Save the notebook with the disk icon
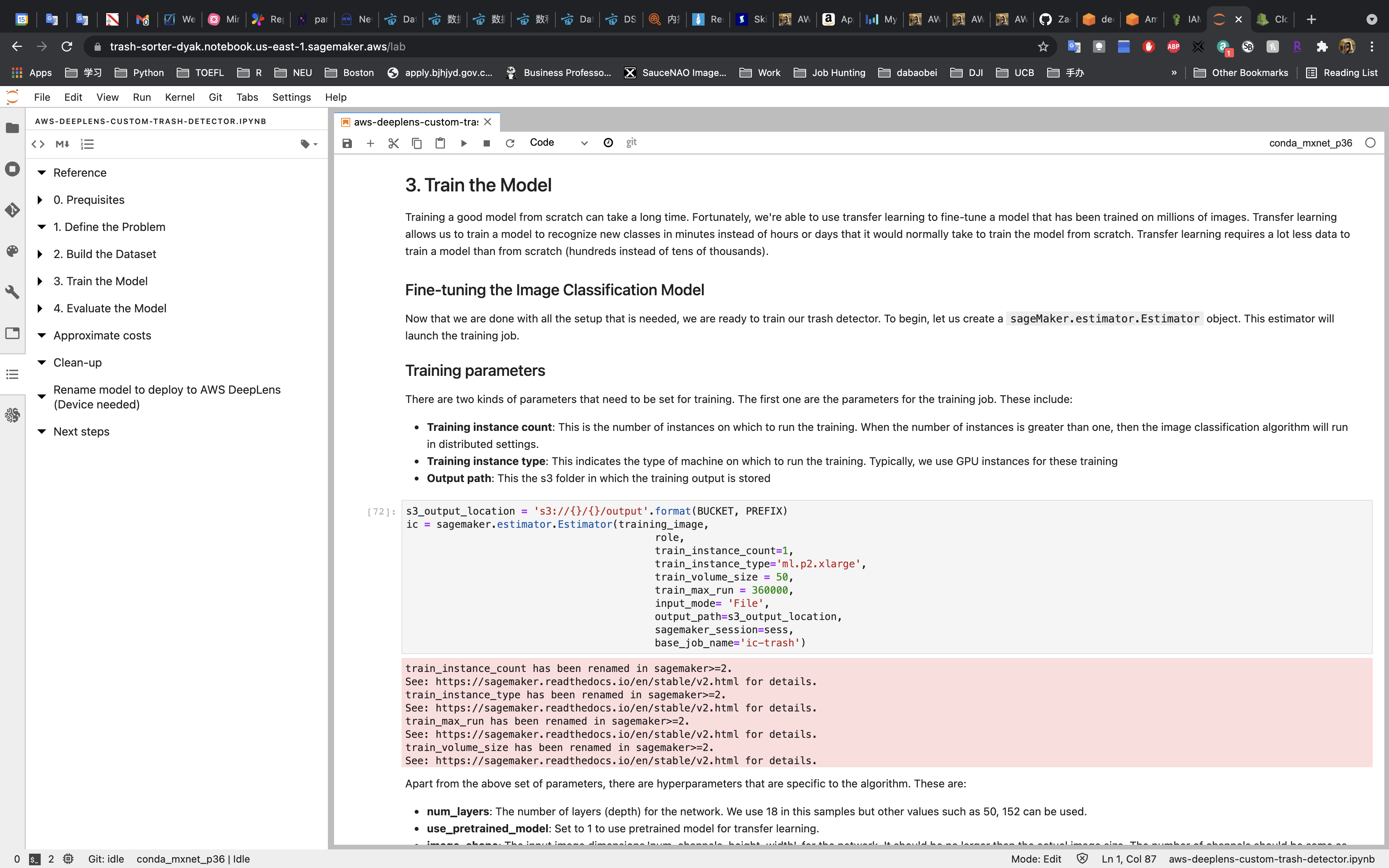This screenshot has height=868, width=1389. click(x=347, y=143)
